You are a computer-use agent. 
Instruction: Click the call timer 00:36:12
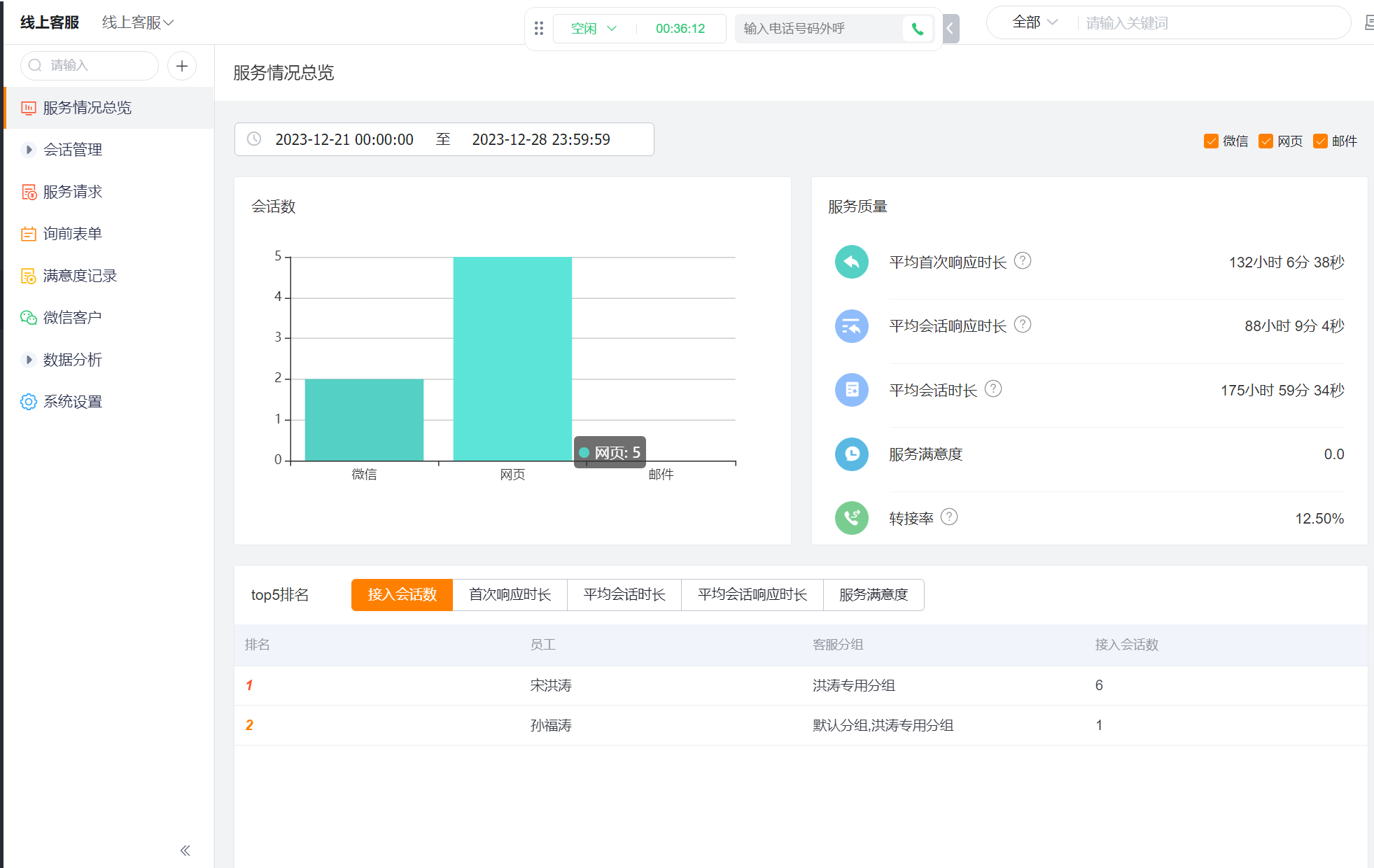click(x=680, y=29)
